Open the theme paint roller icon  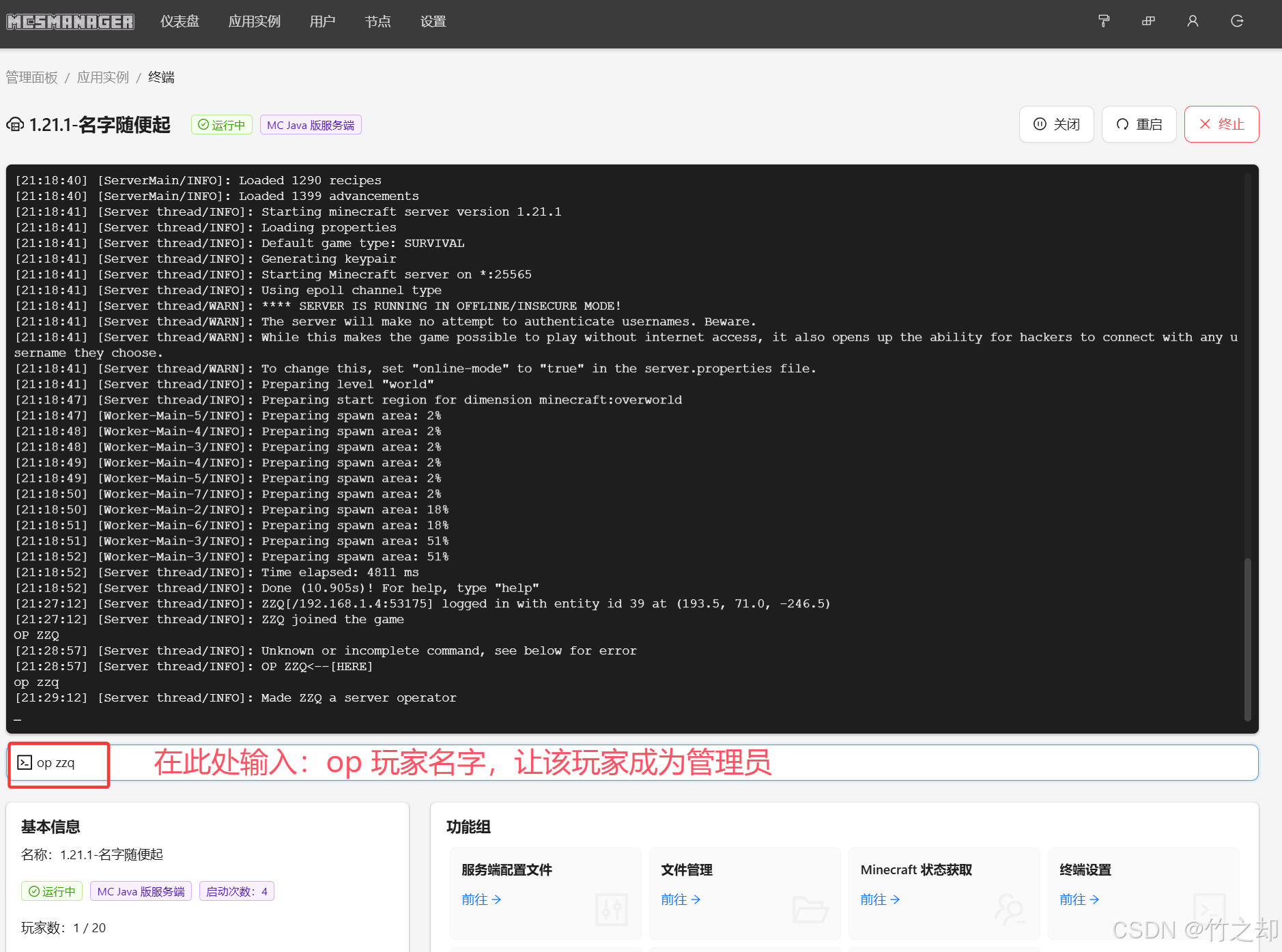click(1103, 21)
